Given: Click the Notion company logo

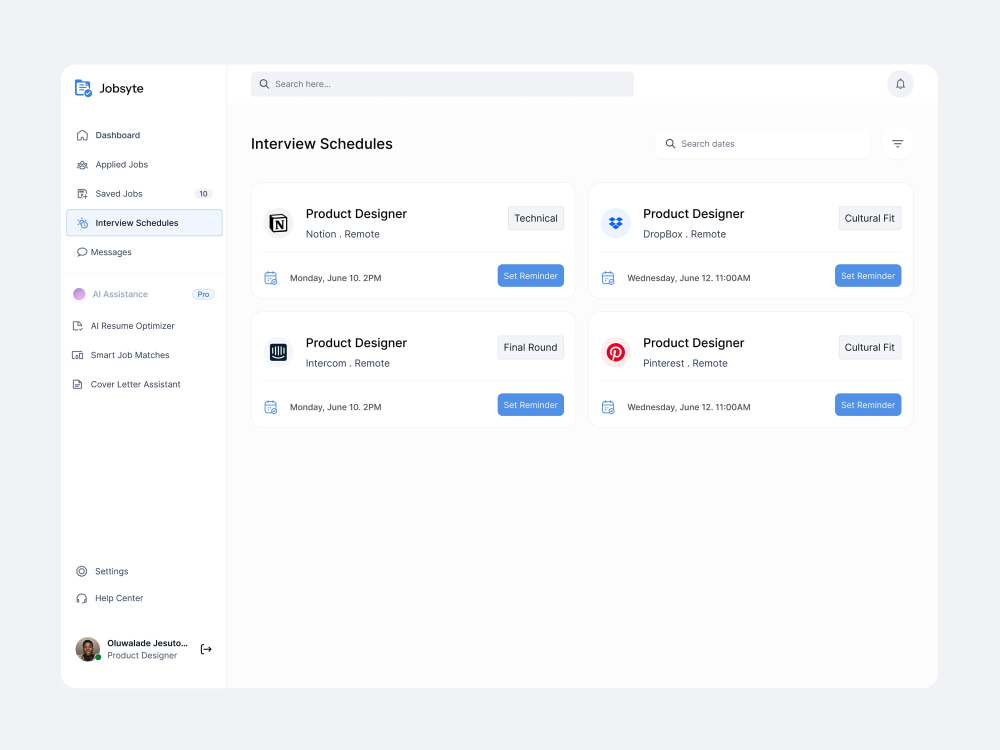Looking at the screenshot, I should click(278, 223).
